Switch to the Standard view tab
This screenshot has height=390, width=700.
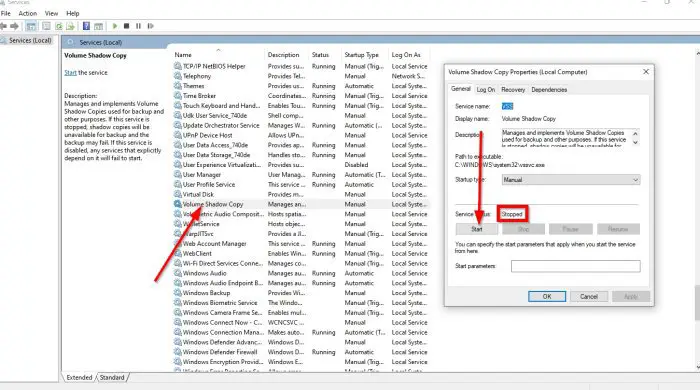112,378
